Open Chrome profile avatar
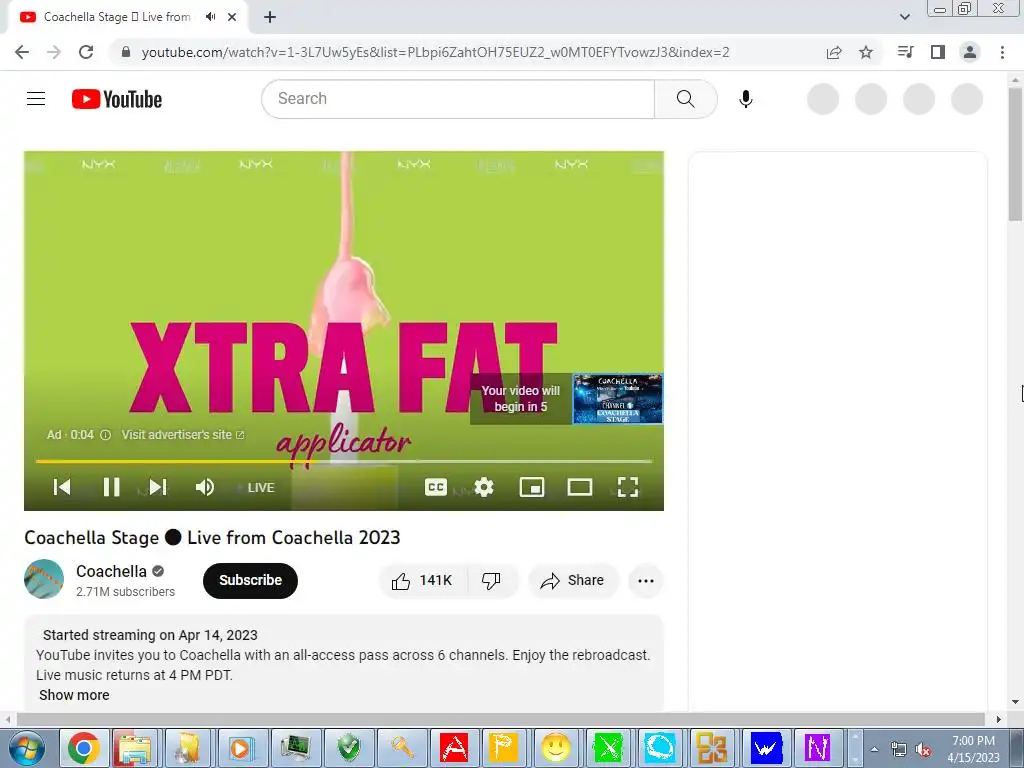1024x768 pixels. tap(970, 52)
